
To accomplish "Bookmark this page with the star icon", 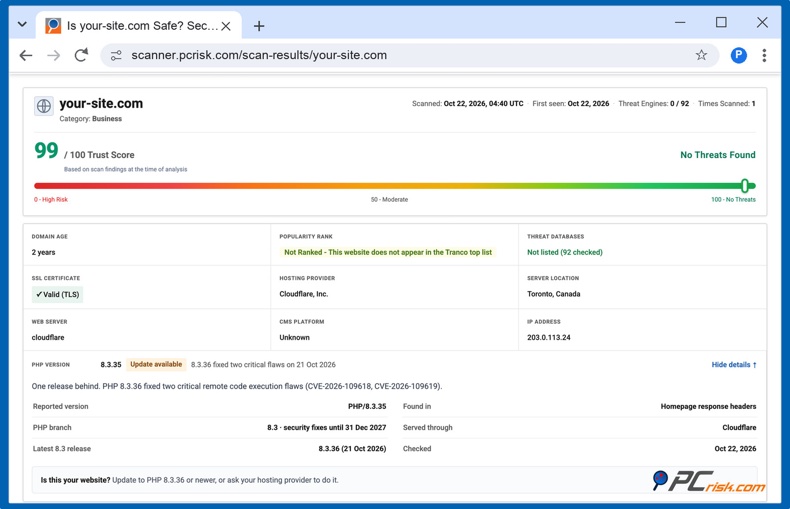I will [x=701, y=55].
